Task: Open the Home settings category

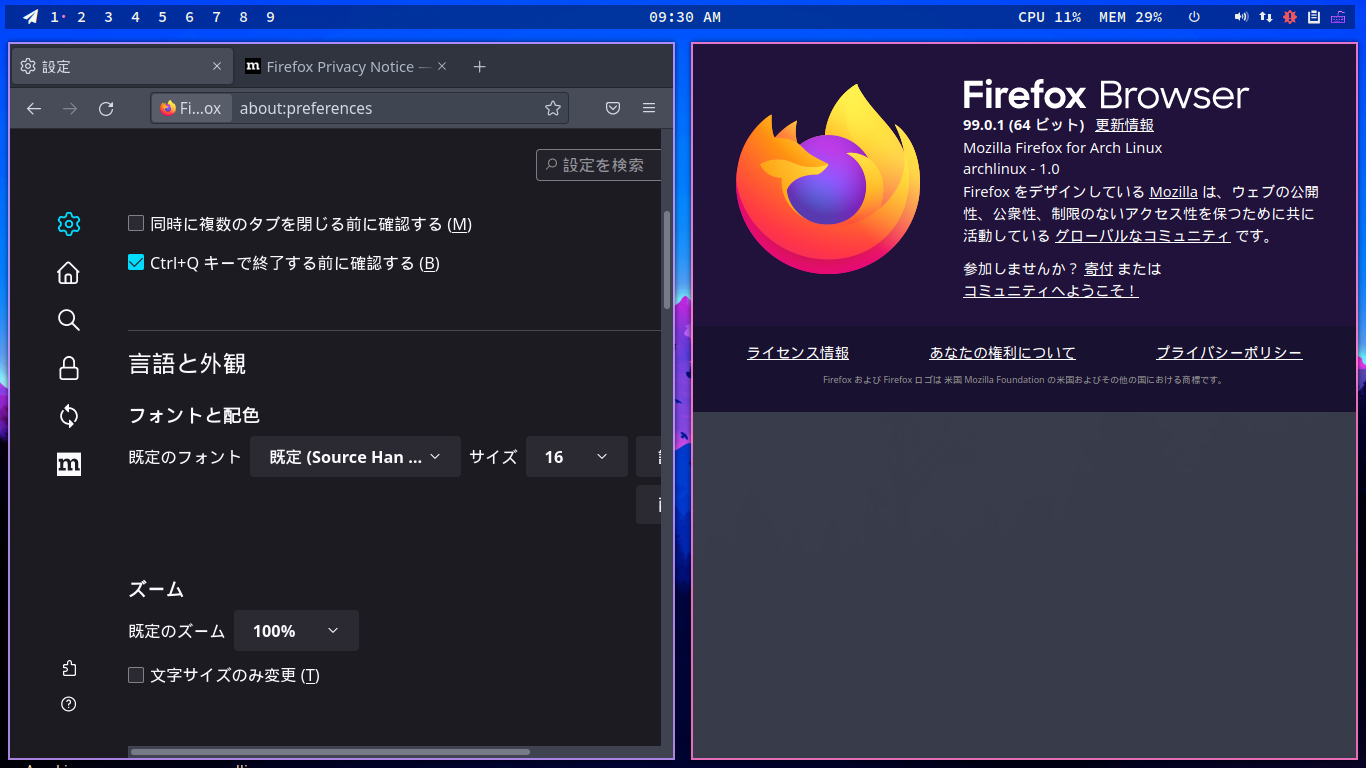Action: (68, 272)
